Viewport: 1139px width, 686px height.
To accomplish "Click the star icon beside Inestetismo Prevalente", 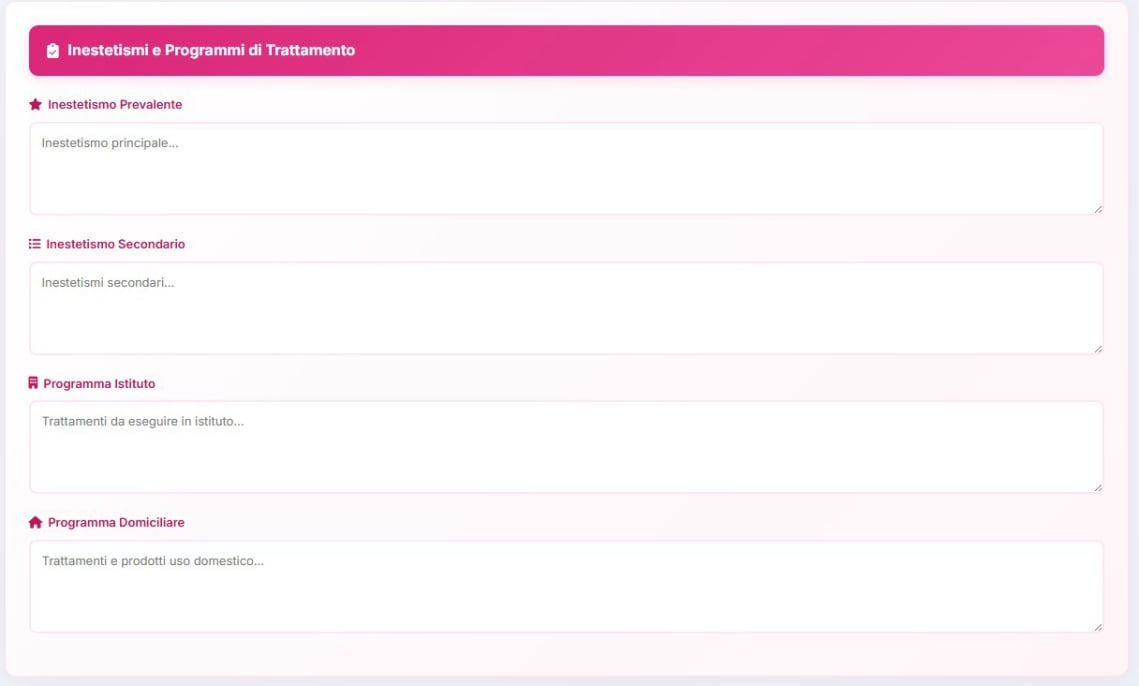I will click(x=35, y=104).
